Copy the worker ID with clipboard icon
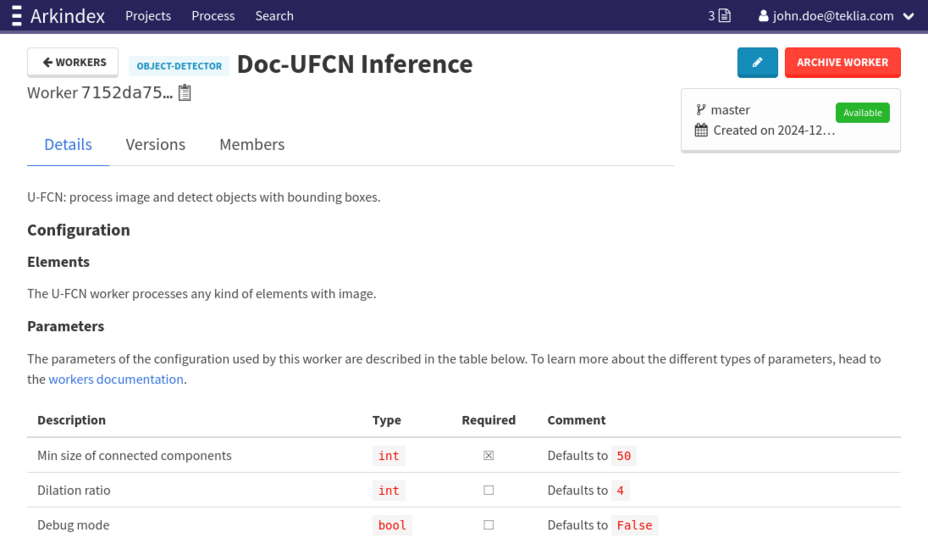The width and height of the screenshot is (928, 538). point(185,93)
